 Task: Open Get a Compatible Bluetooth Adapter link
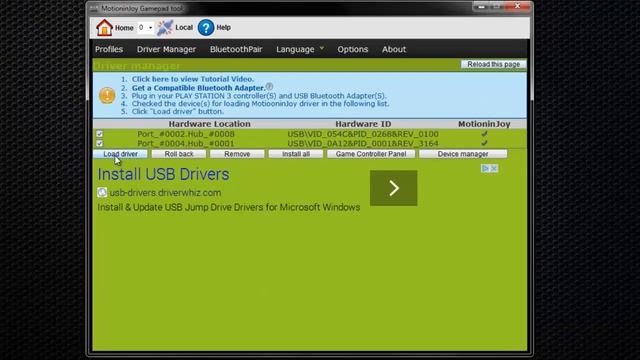[198, 88]
